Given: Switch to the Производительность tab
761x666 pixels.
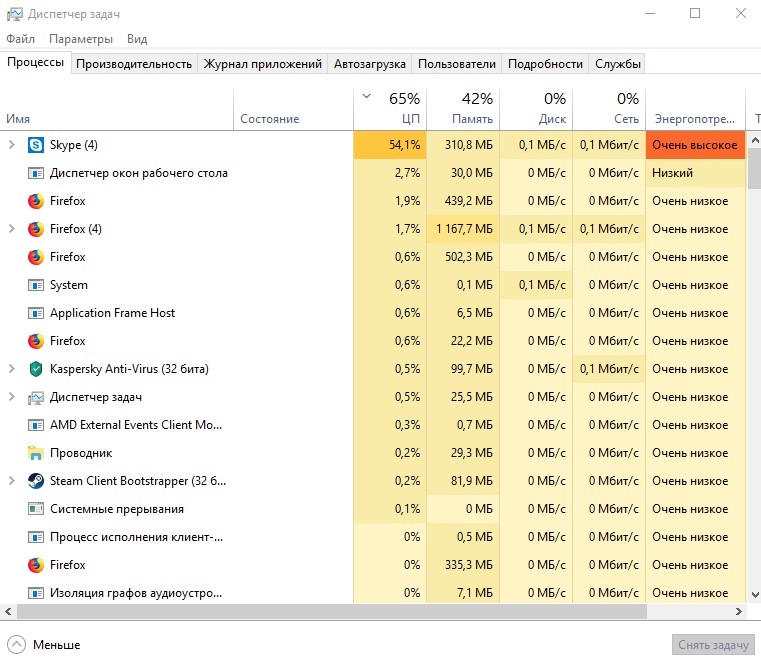Looking at the screenshot, I should pyautogui.click(x=134, y=64).
